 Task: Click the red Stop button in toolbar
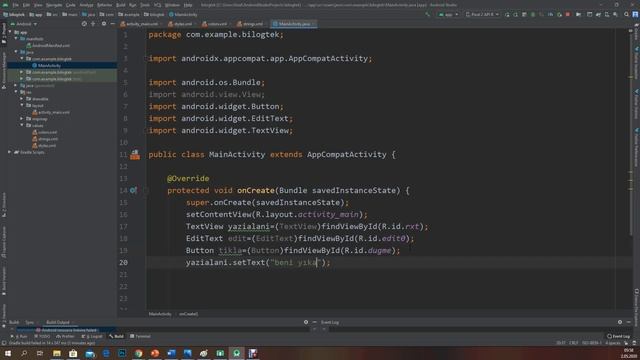568,14
